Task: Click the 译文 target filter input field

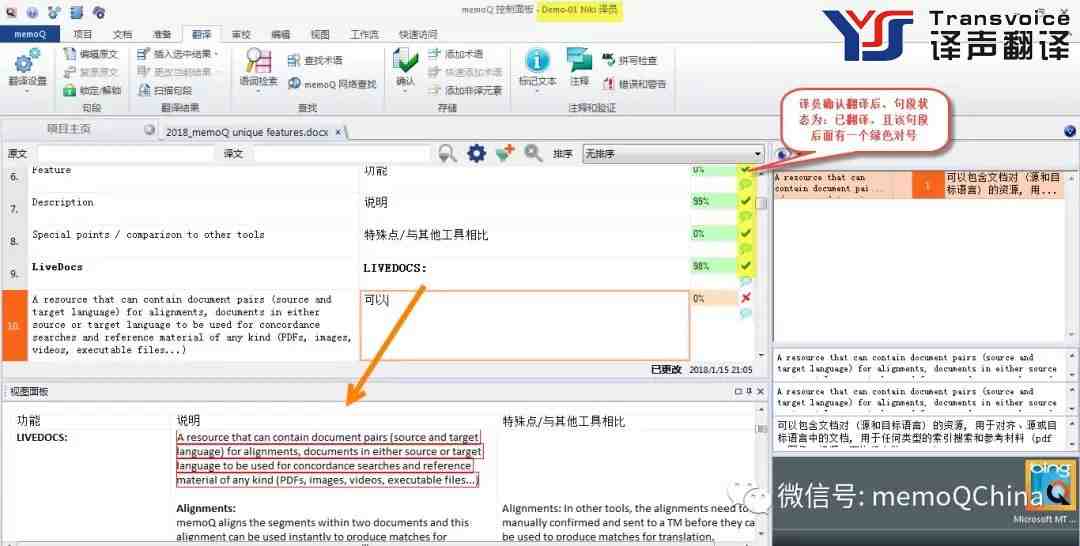Action: (x=342, y=154)
